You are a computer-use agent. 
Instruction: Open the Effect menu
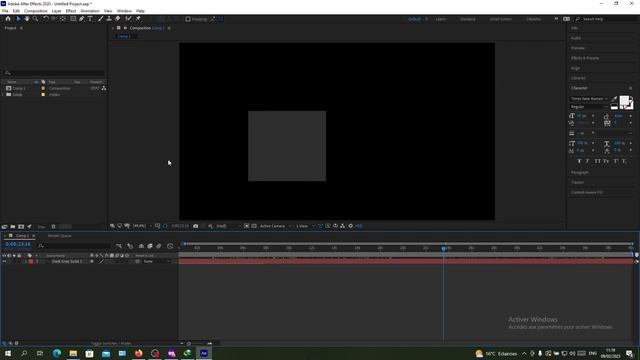pyautogui.click(x=71, y=11)
